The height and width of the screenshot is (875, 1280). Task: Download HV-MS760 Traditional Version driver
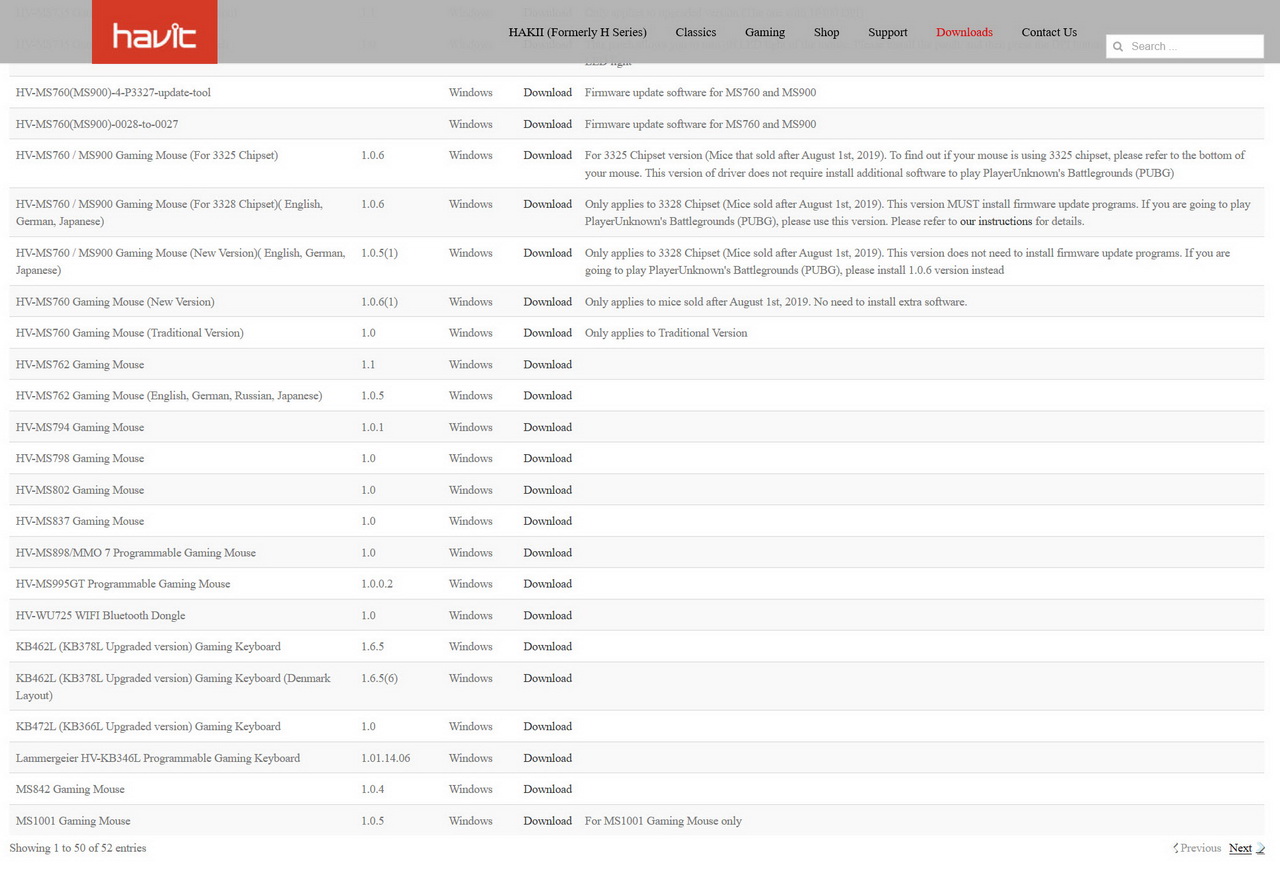547,333
